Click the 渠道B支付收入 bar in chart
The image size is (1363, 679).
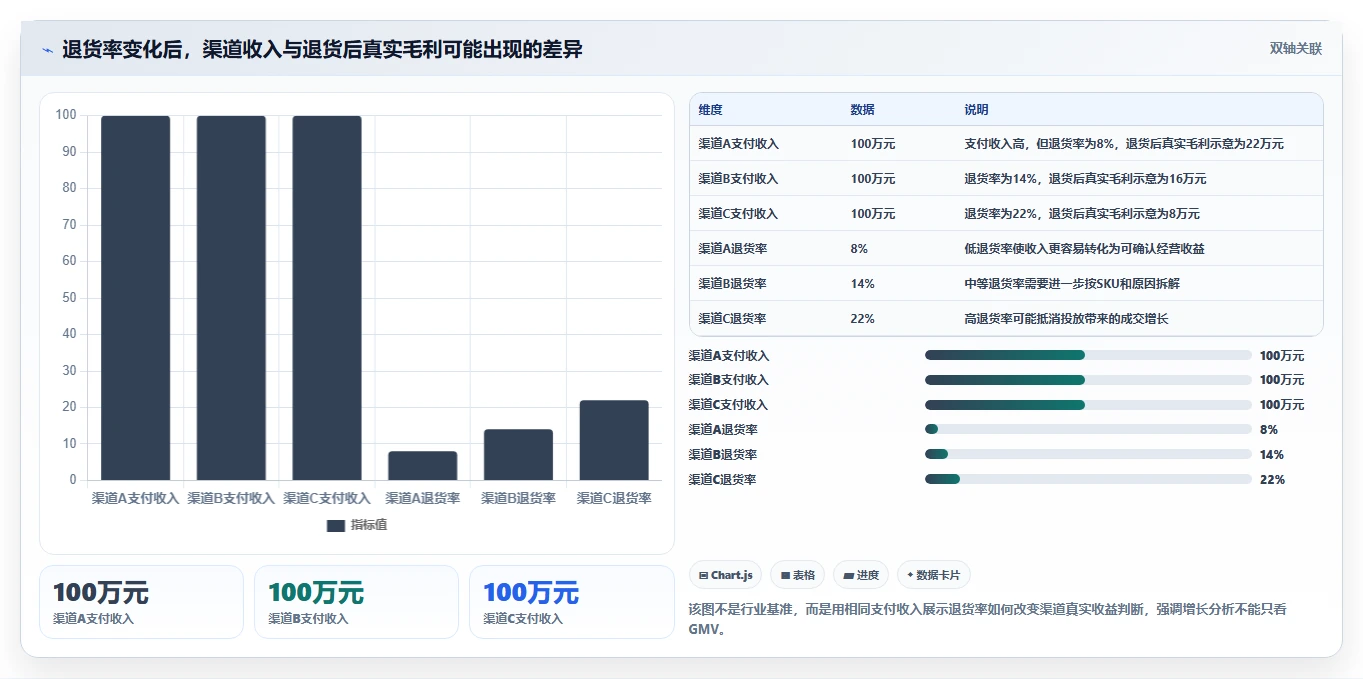pyautogui.click(x=231, y=298)
